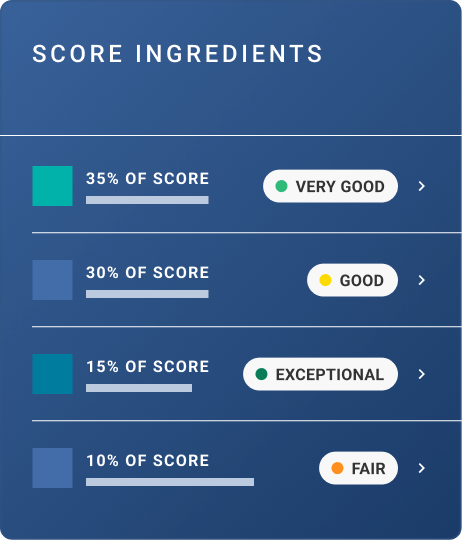The height and width of the screenshot is (540, 462).
Task: Click the Very Good rating badge
Action: pyautogui.click(x=330, y=186)
